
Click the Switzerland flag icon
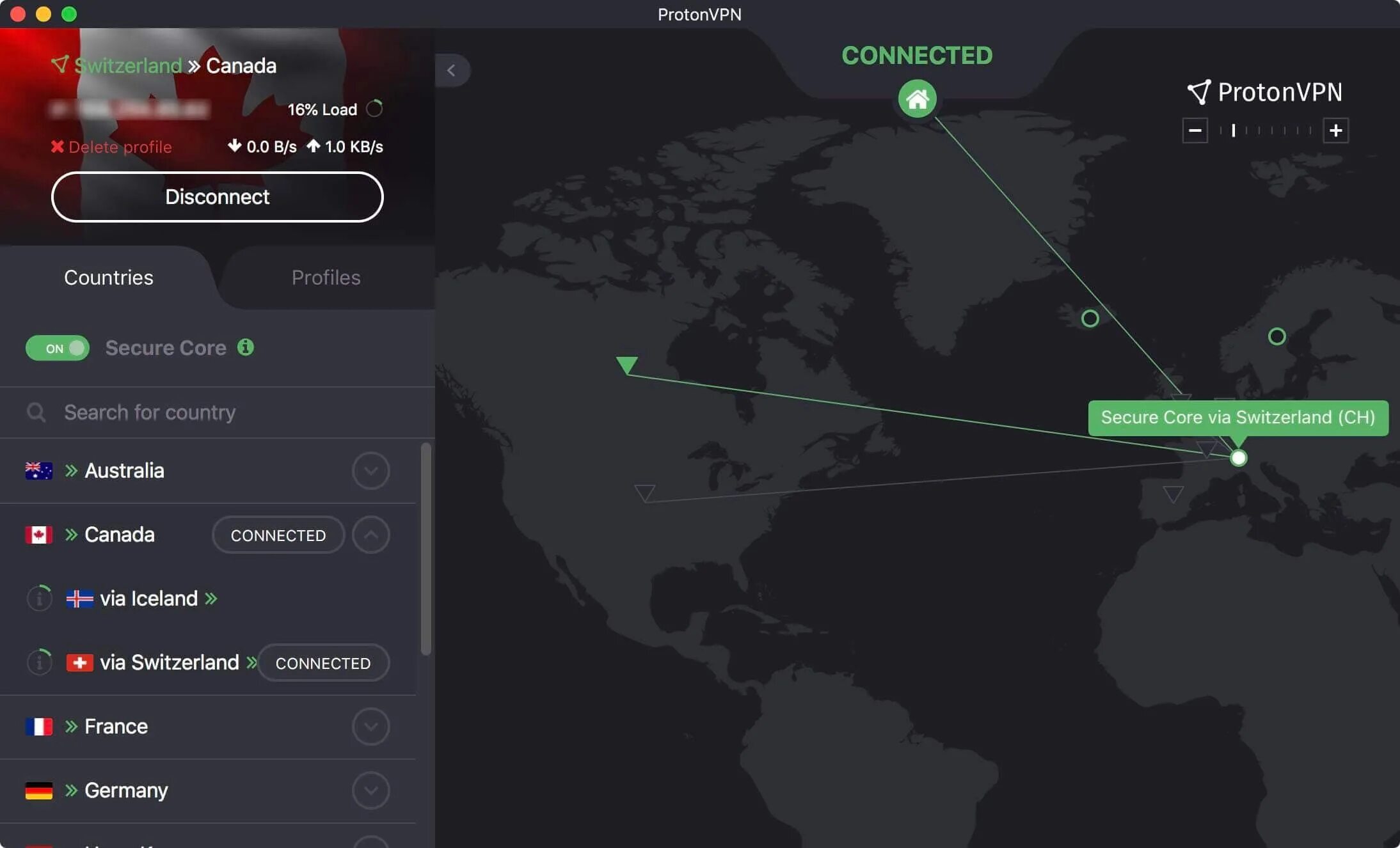click(x=79, y=662)
